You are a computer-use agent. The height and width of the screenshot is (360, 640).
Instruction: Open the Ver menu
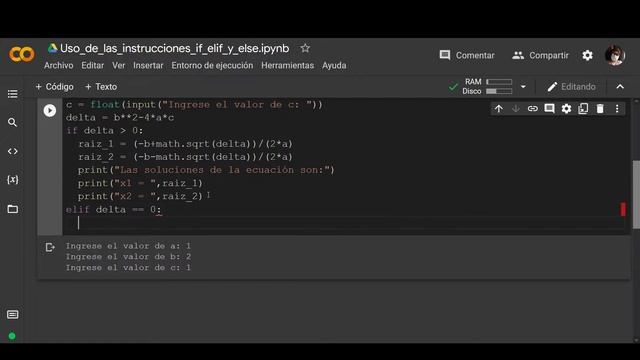point(118,65)
